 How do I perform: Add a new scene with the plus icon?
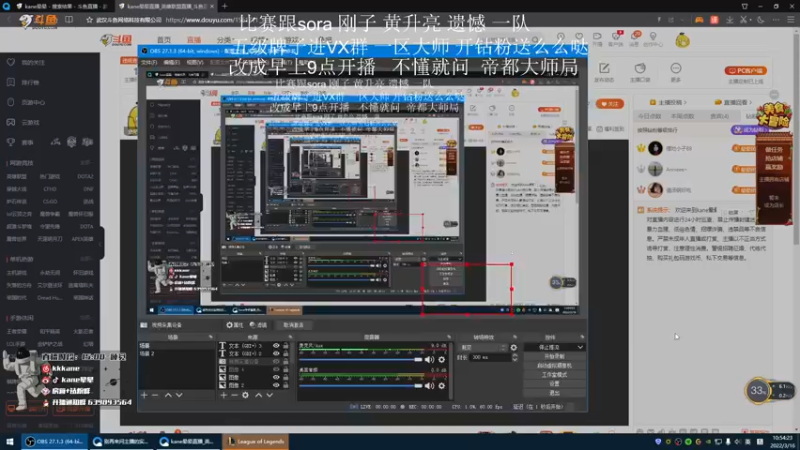[144, 395]
